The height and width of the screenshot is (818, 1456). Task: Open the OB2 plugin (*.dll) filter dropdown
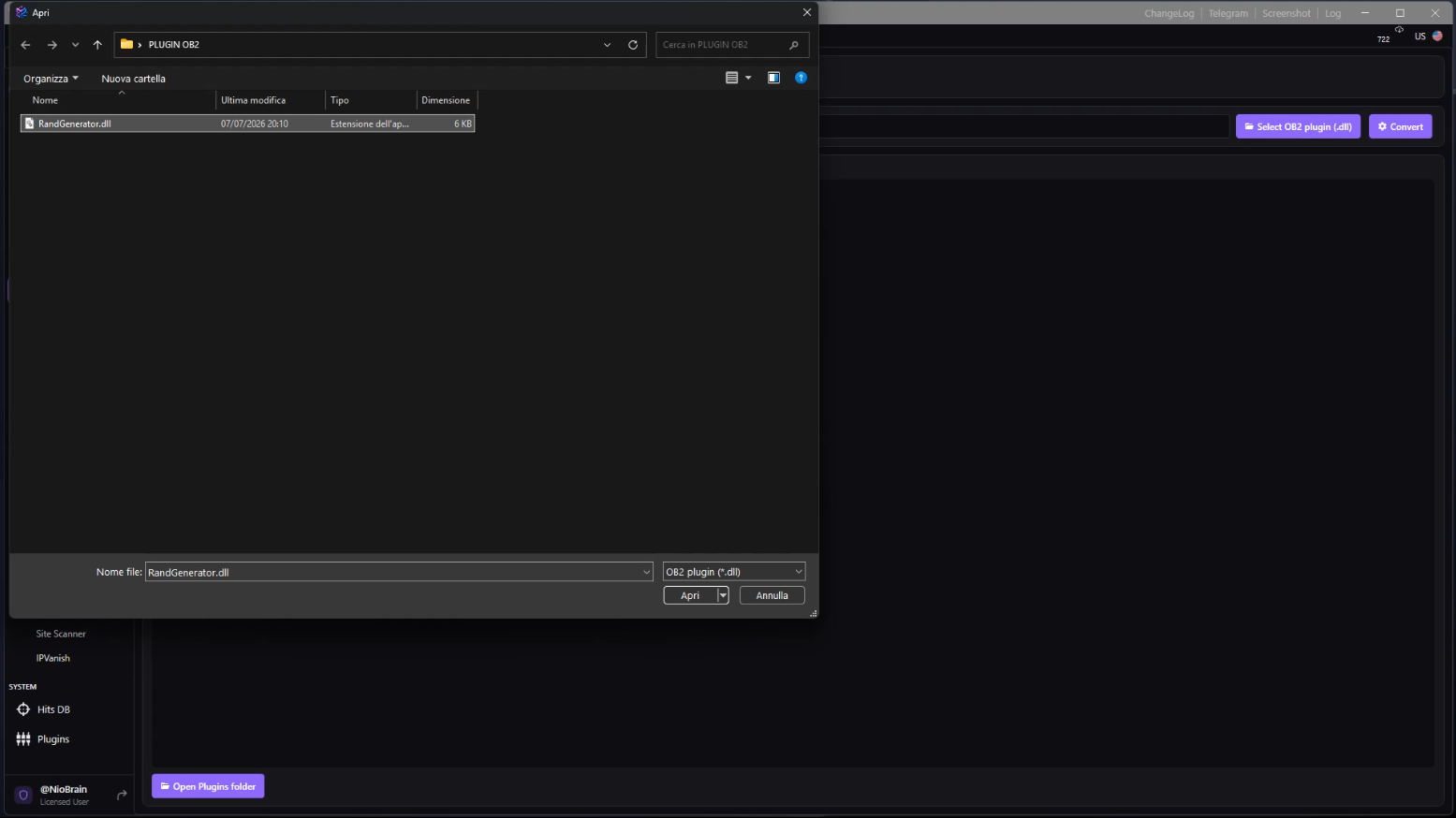734,572
